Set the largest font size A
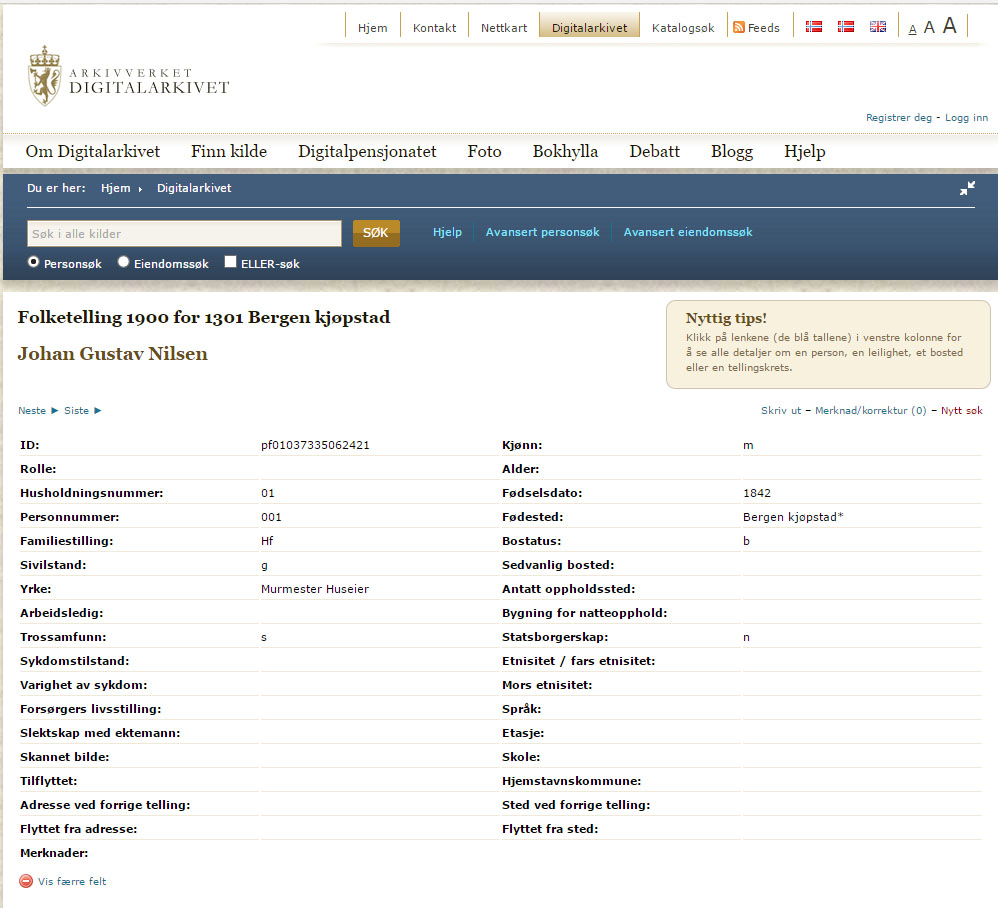Image resolution: width=998 pixels, height=908 pixels. tap(949, 26)
